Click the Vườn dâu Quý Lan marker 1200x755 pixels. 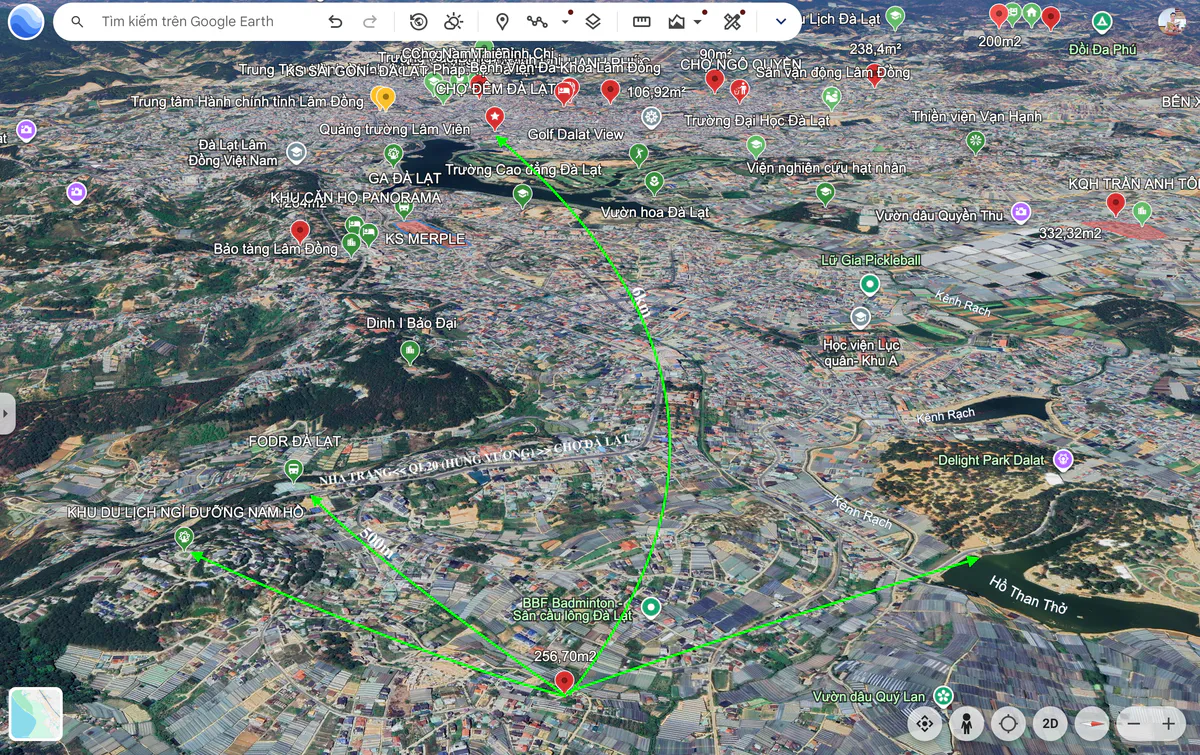click(943, 695)
